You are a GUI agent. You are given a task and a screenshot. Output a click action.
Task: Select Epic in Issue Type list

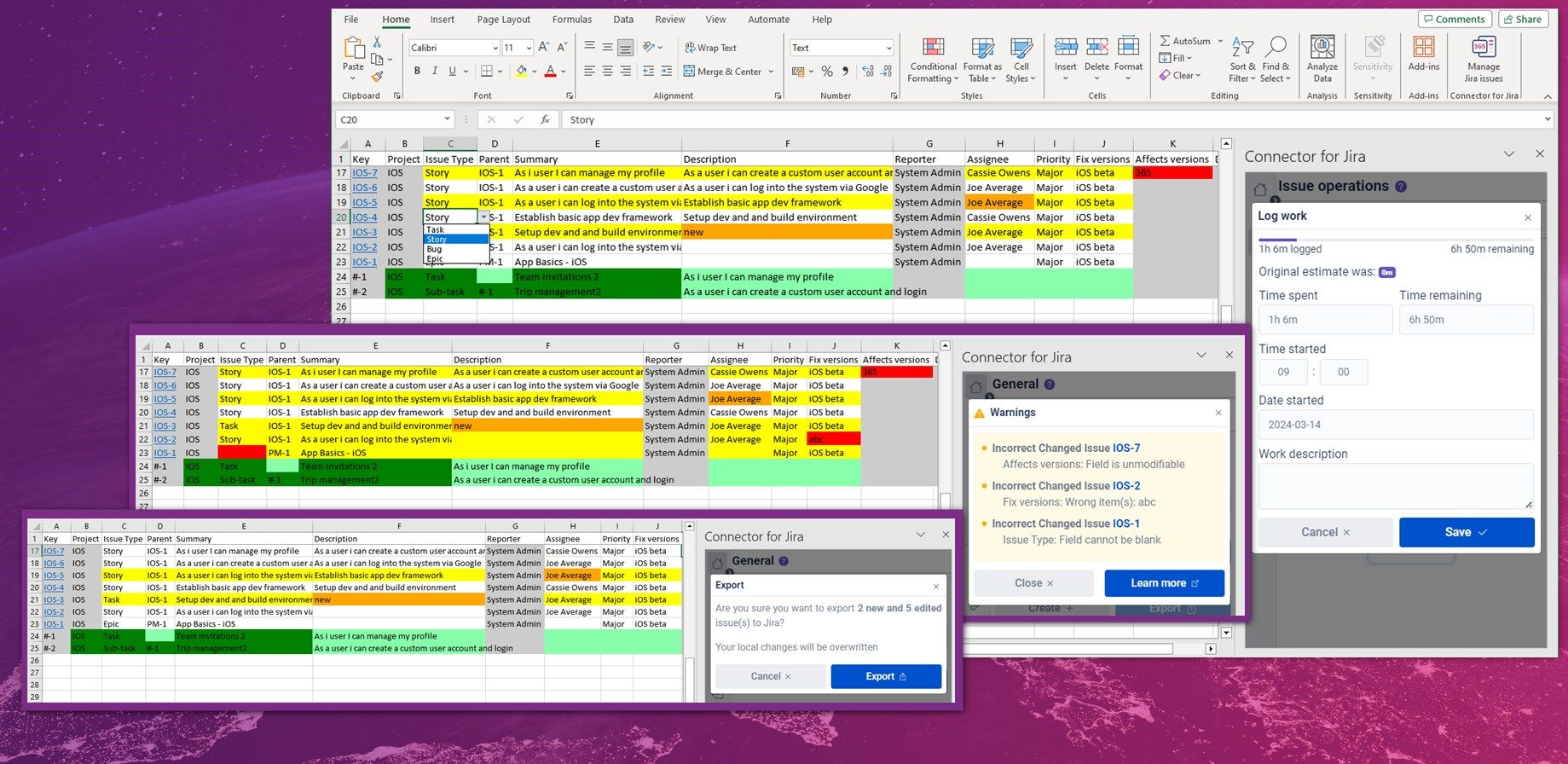pos(457,258)
